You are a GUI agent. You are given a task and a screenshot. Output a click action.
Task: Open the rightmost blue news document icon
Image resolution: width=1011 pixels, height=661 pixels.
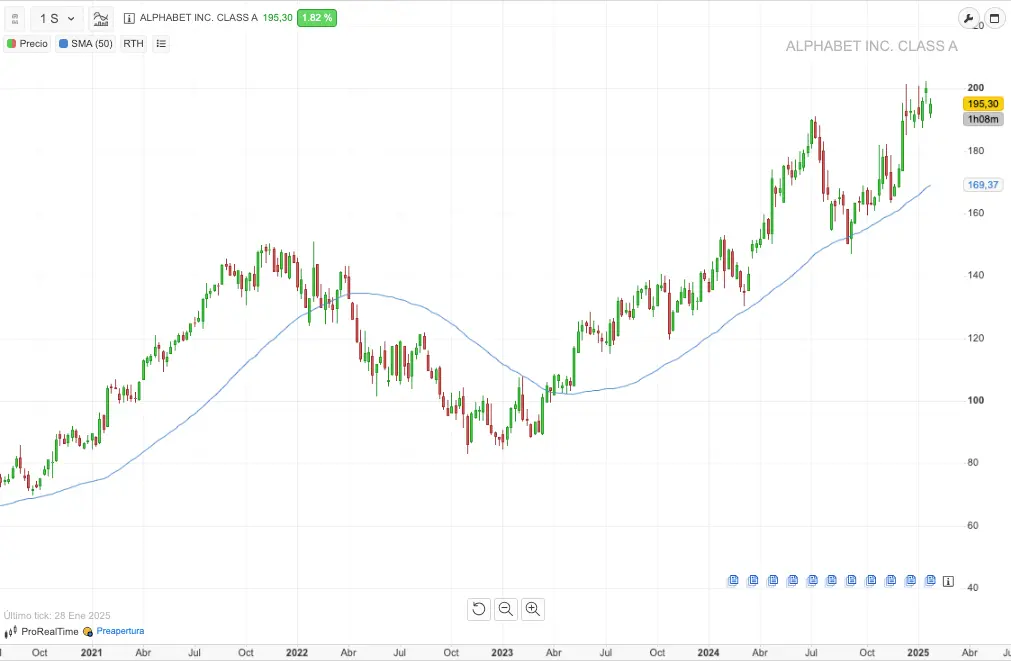930,580
